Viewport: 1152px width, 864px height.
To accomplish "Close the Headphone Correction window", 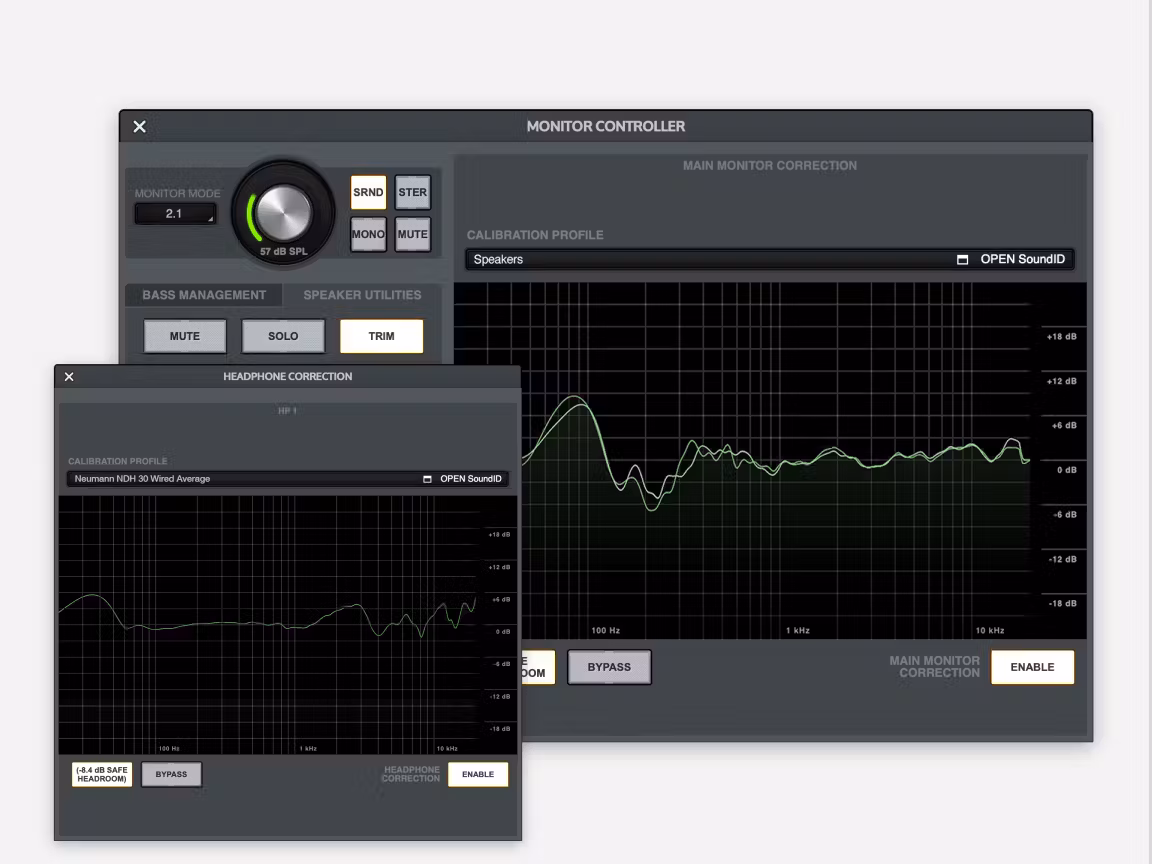I will click(x=69, y=377).
